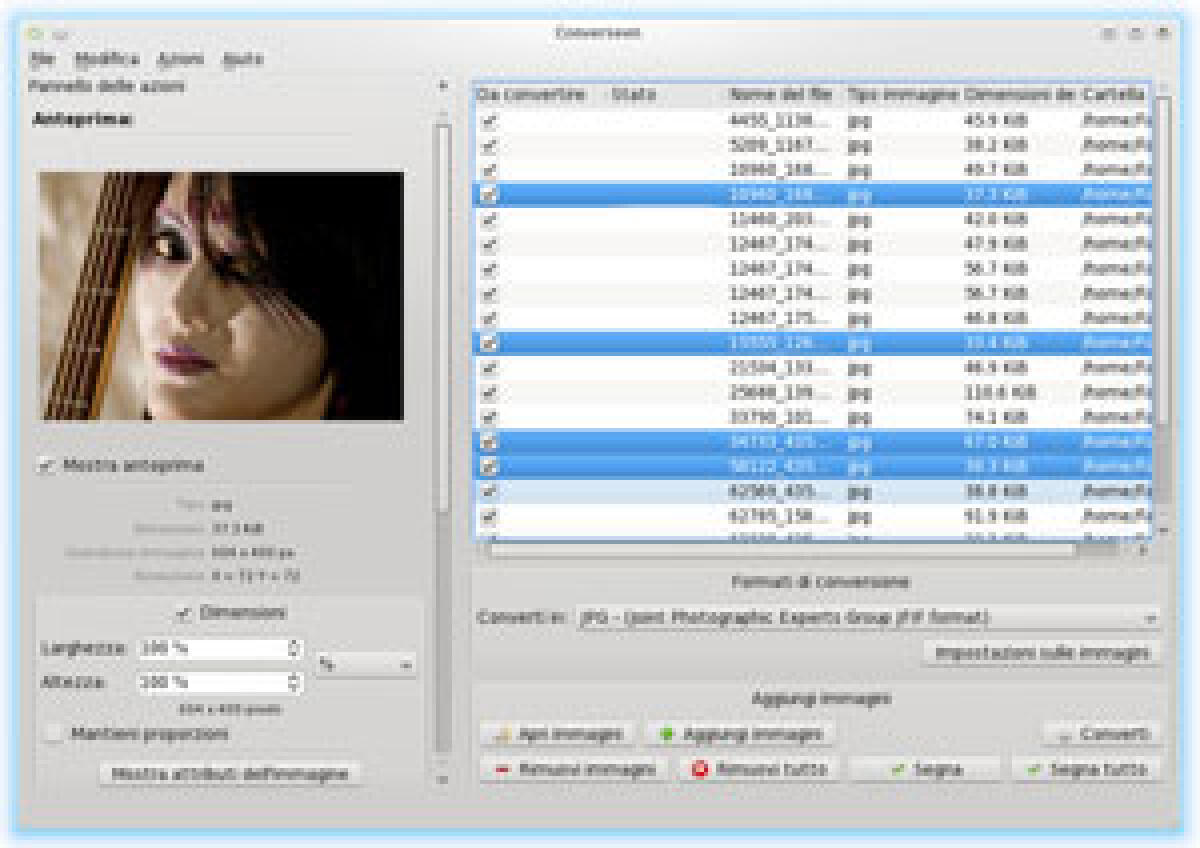Uncheck the checkbox of the 74.1 KiB row

(489, 416)
